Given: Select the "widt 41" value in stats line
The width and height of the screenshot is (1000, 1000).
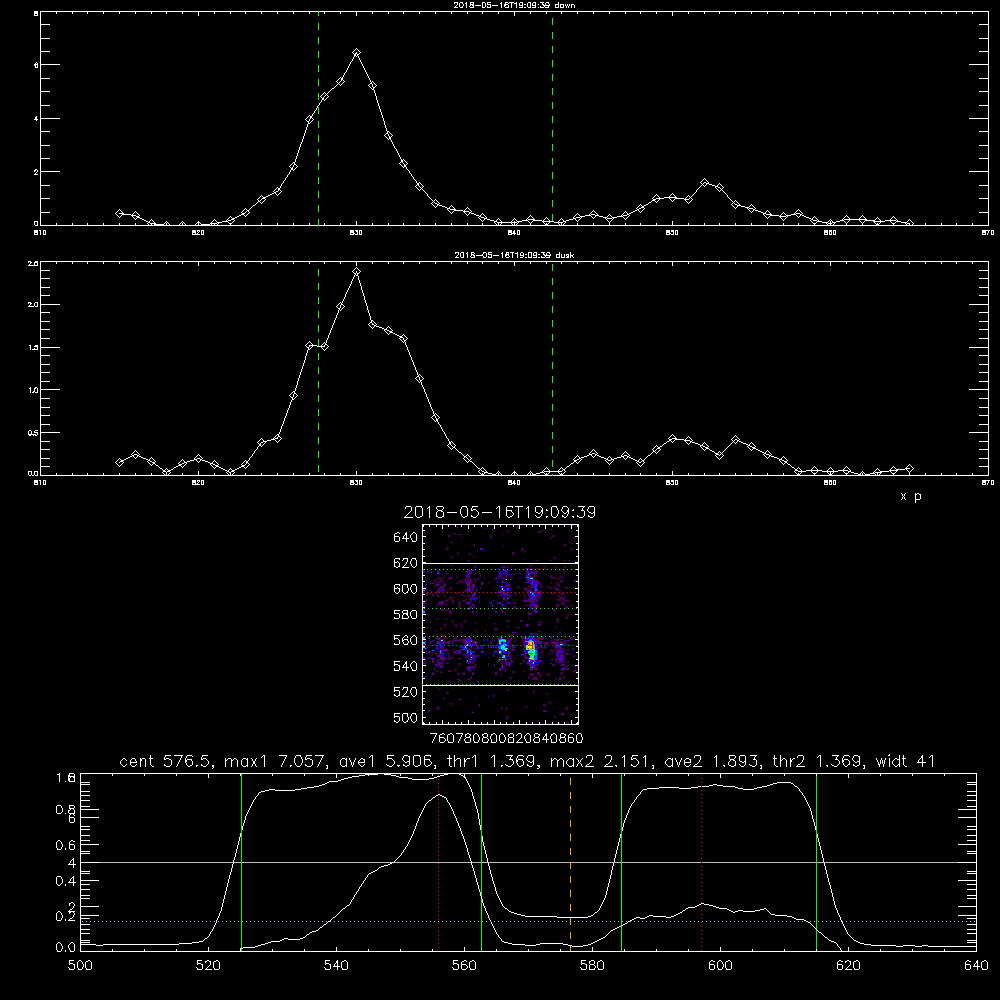Looking at the screenshot, I should tap(906, 761).
